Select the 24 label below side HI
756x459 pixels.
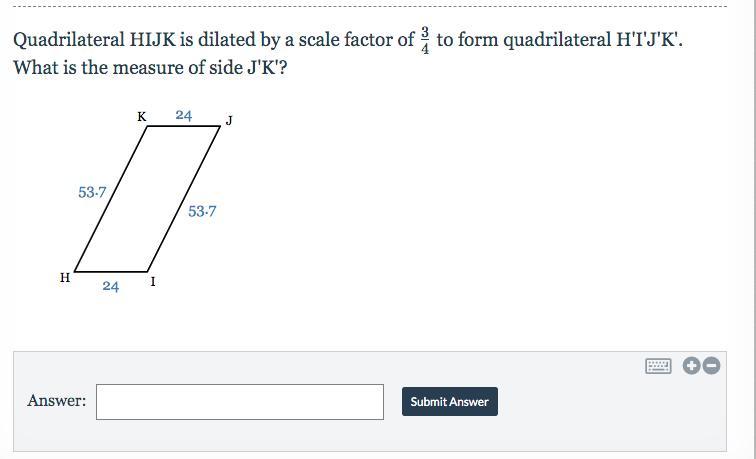coord(110,287)
